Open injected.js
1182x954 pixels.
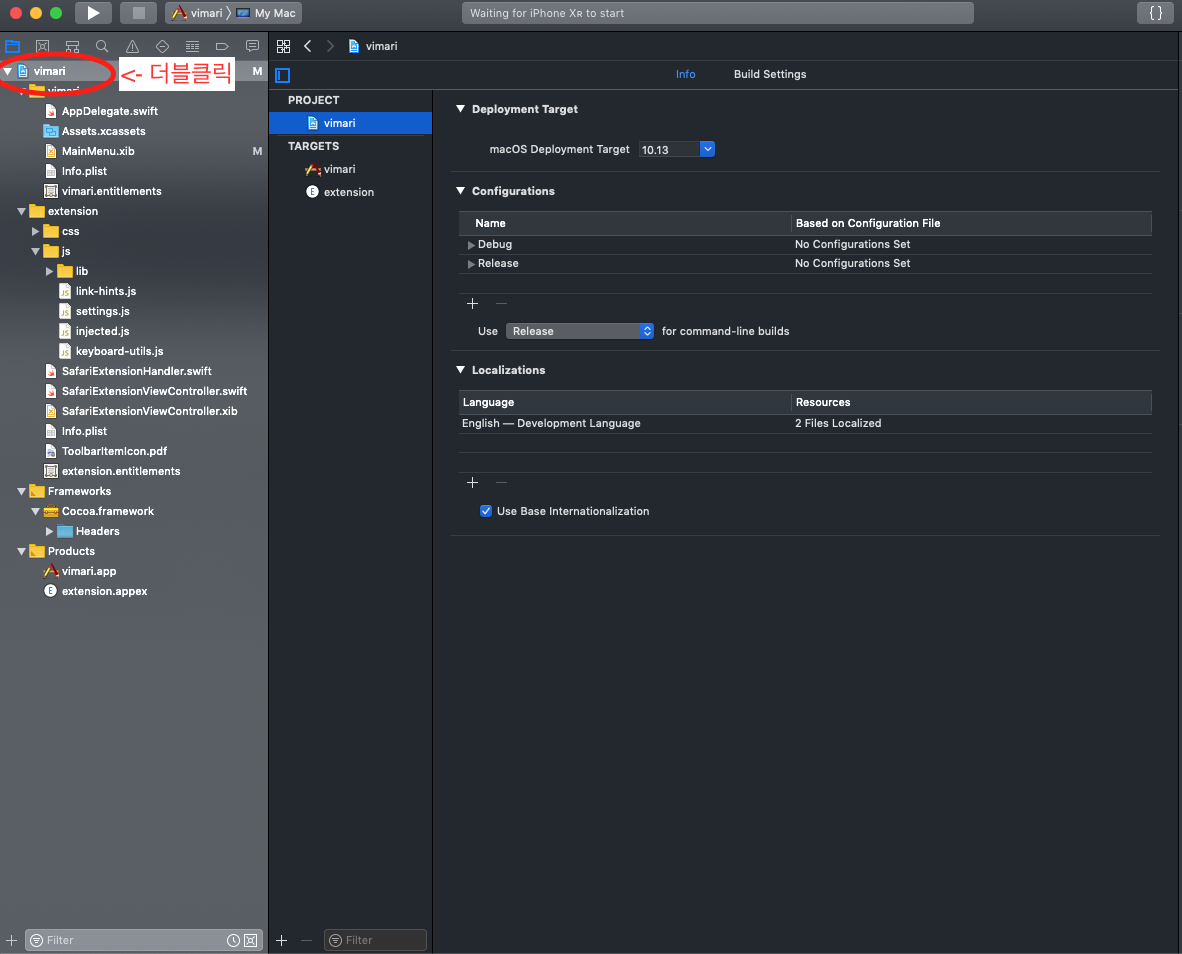coord(103,331)
